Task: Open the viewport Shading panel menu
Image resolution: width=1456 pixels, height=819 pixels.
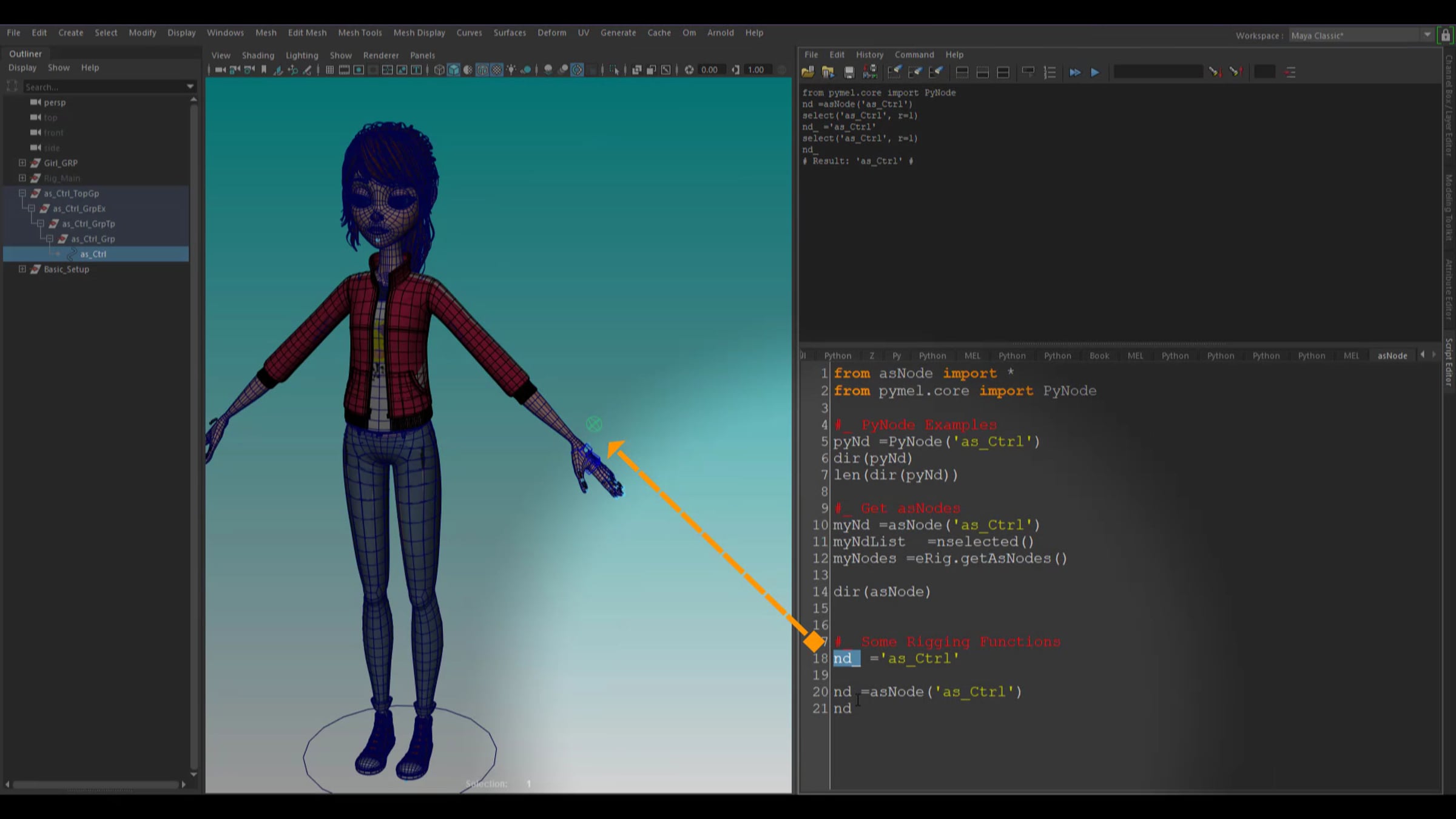Action: (x=258, y=55)
